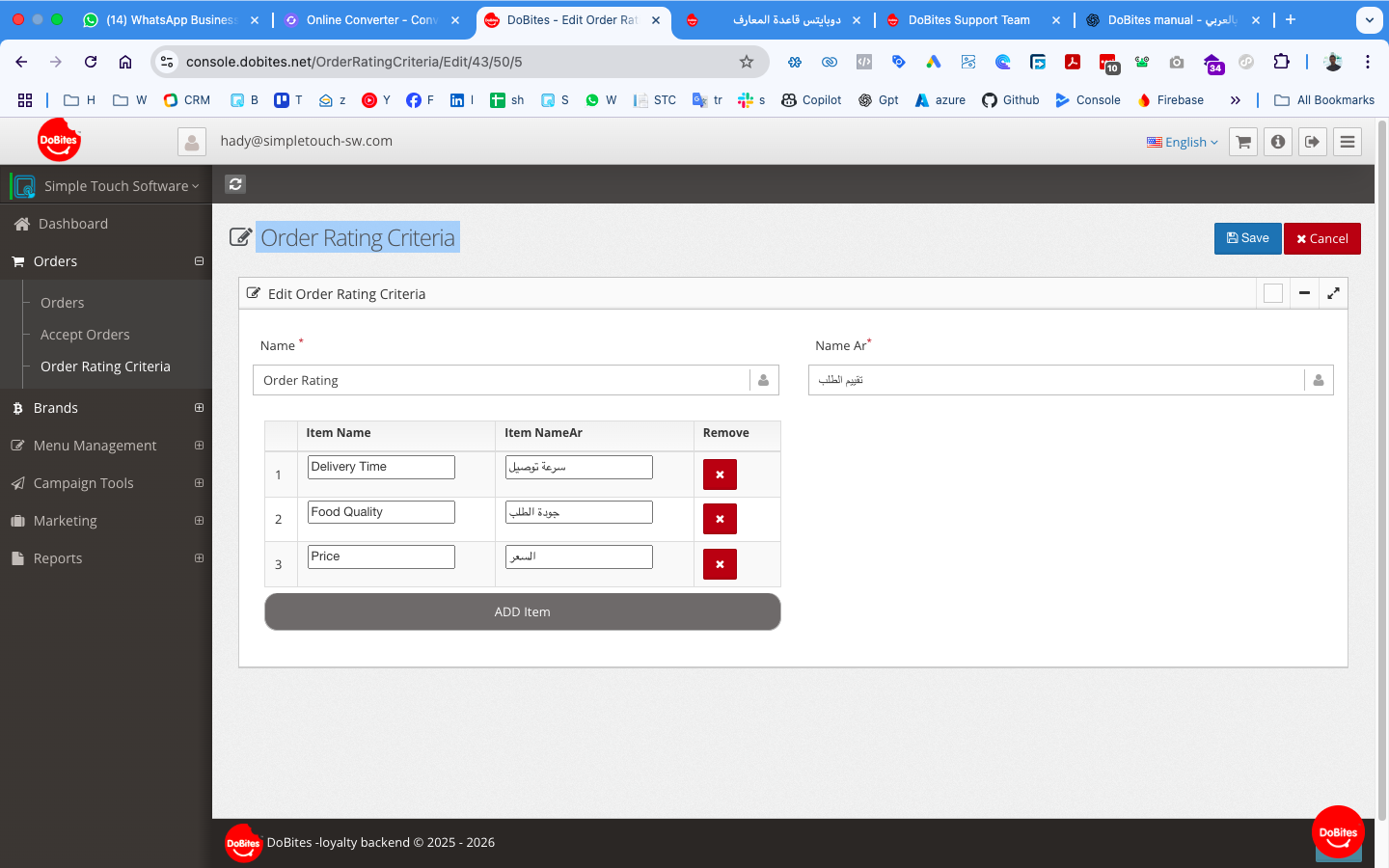Open the hamburger menu icon
The height and width of the screenshot is (868, 1389).
[x=1348, y=142]
